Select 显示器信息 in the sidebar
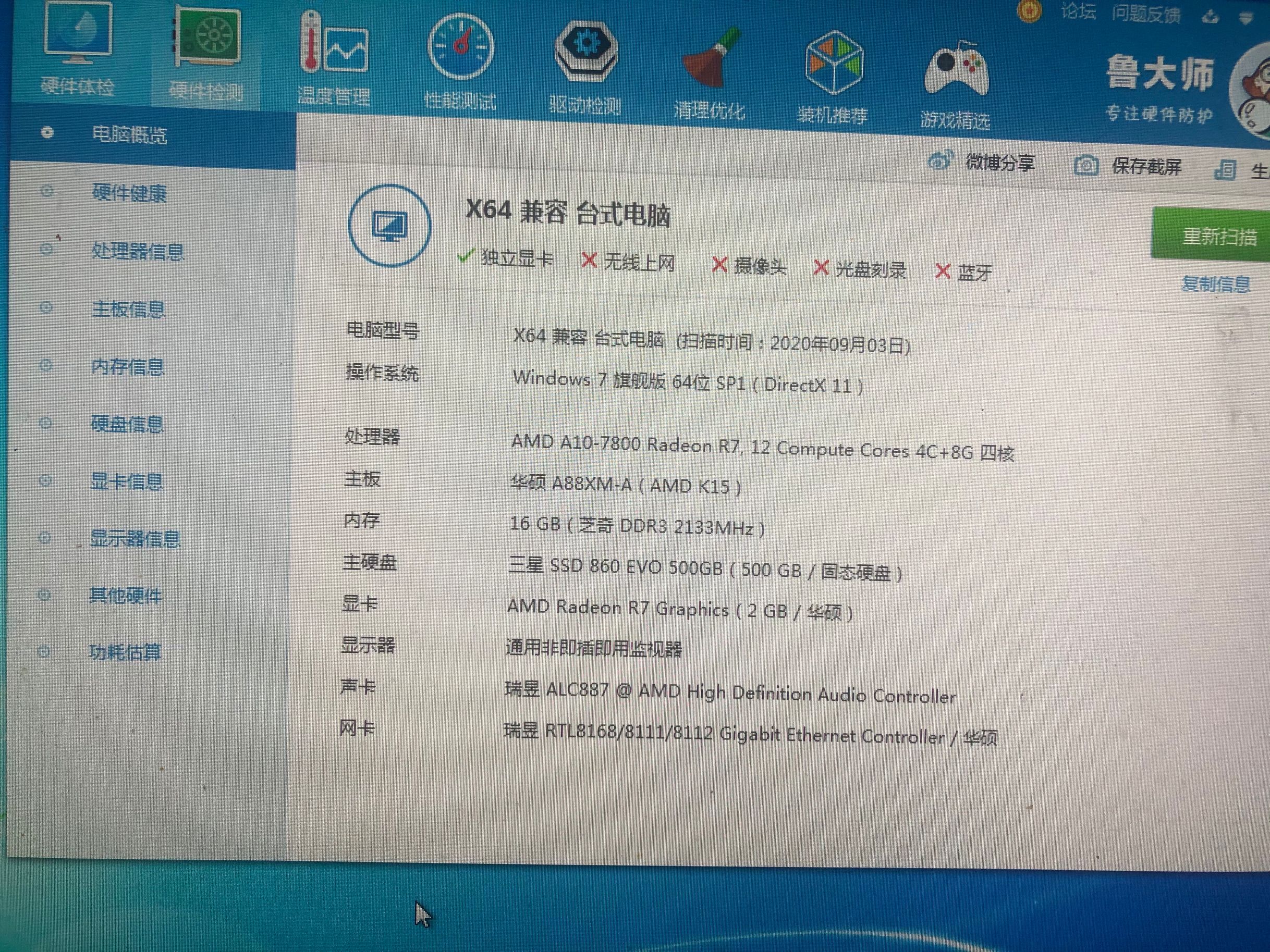 tap(135, 539)
